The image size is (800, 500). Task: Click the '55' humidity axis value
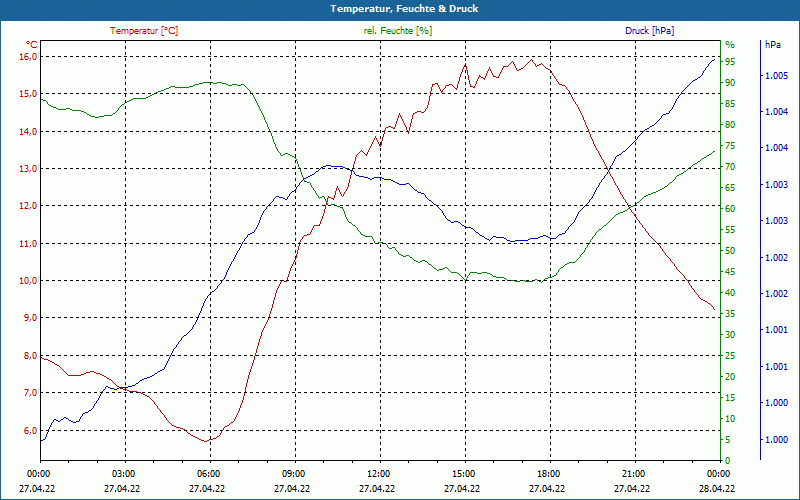pos(730,230)
